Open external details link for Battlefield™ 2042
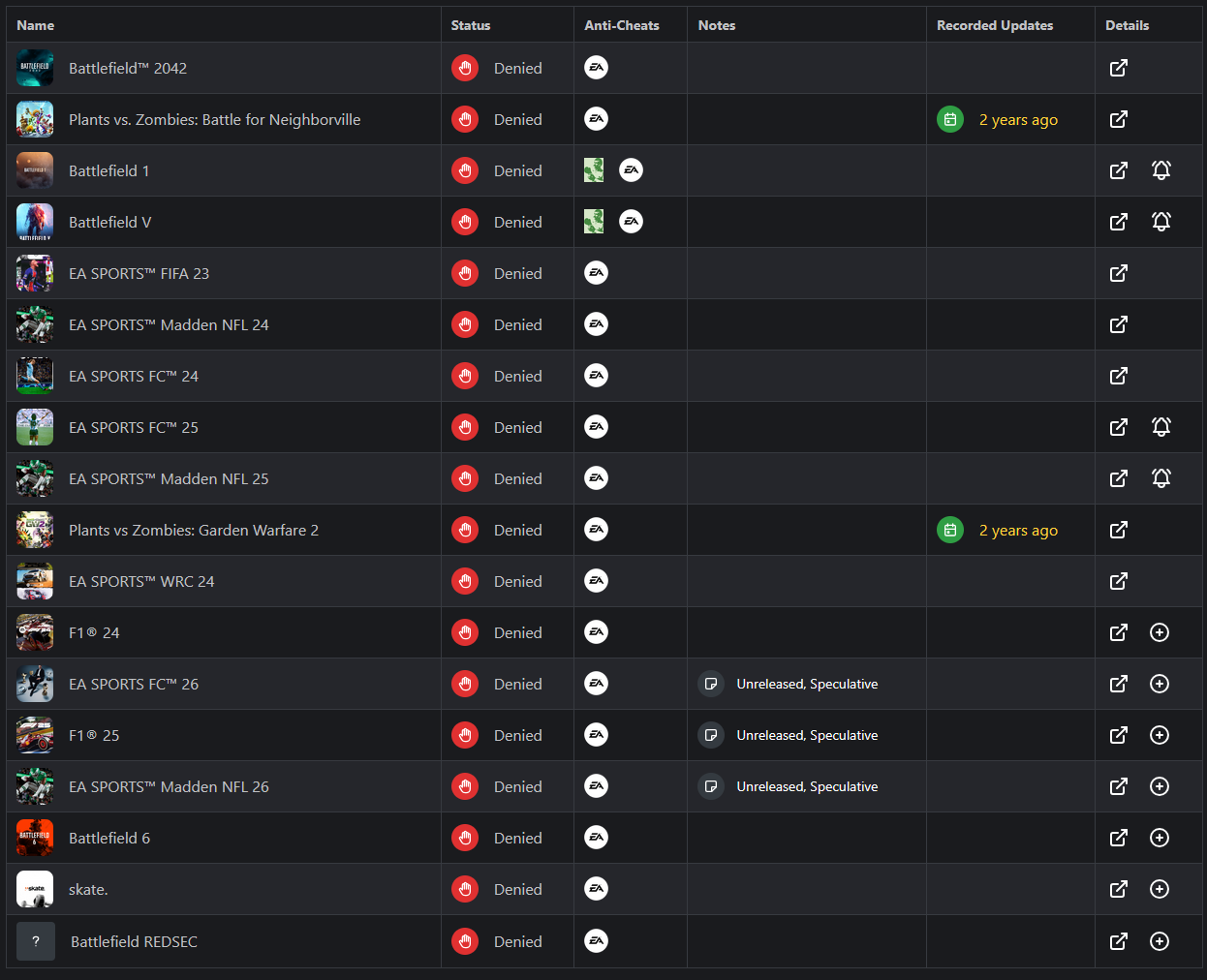The width and height of the screenshot is (1207, 980). pos(1119,68)
